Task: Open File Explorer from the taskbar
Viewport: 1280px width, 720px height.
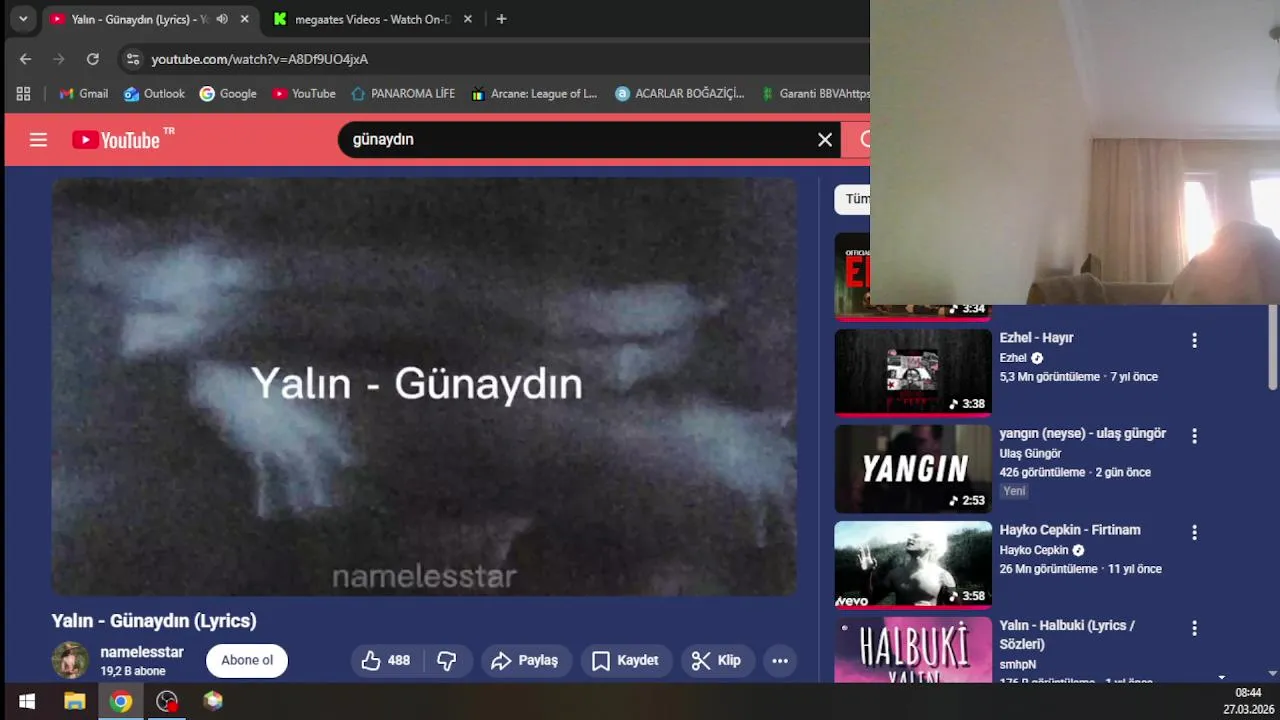Action: [75, 701]
